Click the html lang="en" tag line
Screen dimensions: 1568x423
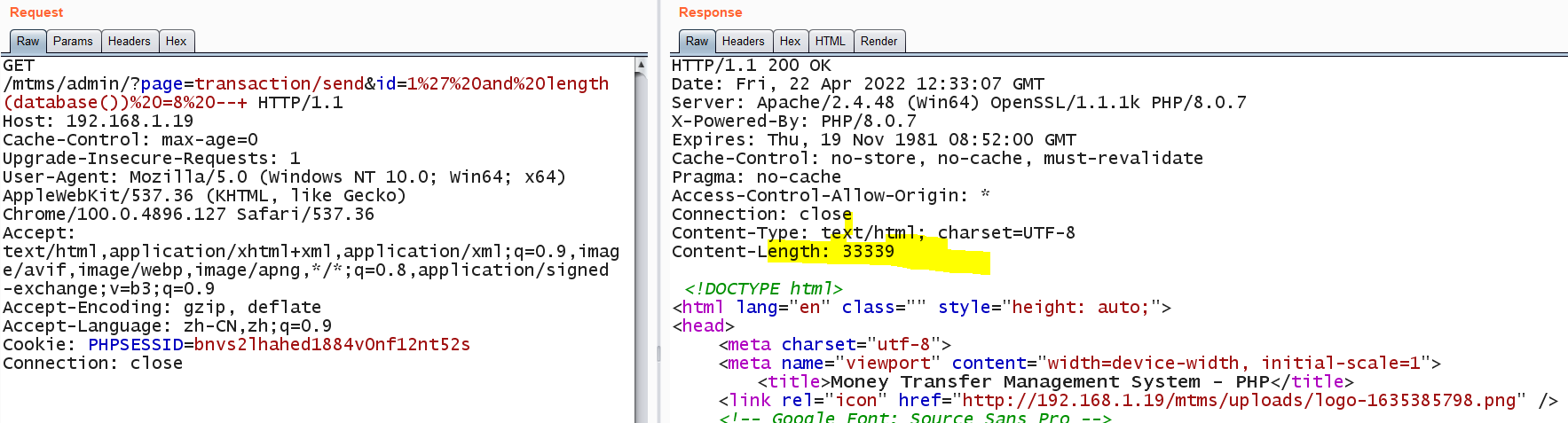pos(922,308)
